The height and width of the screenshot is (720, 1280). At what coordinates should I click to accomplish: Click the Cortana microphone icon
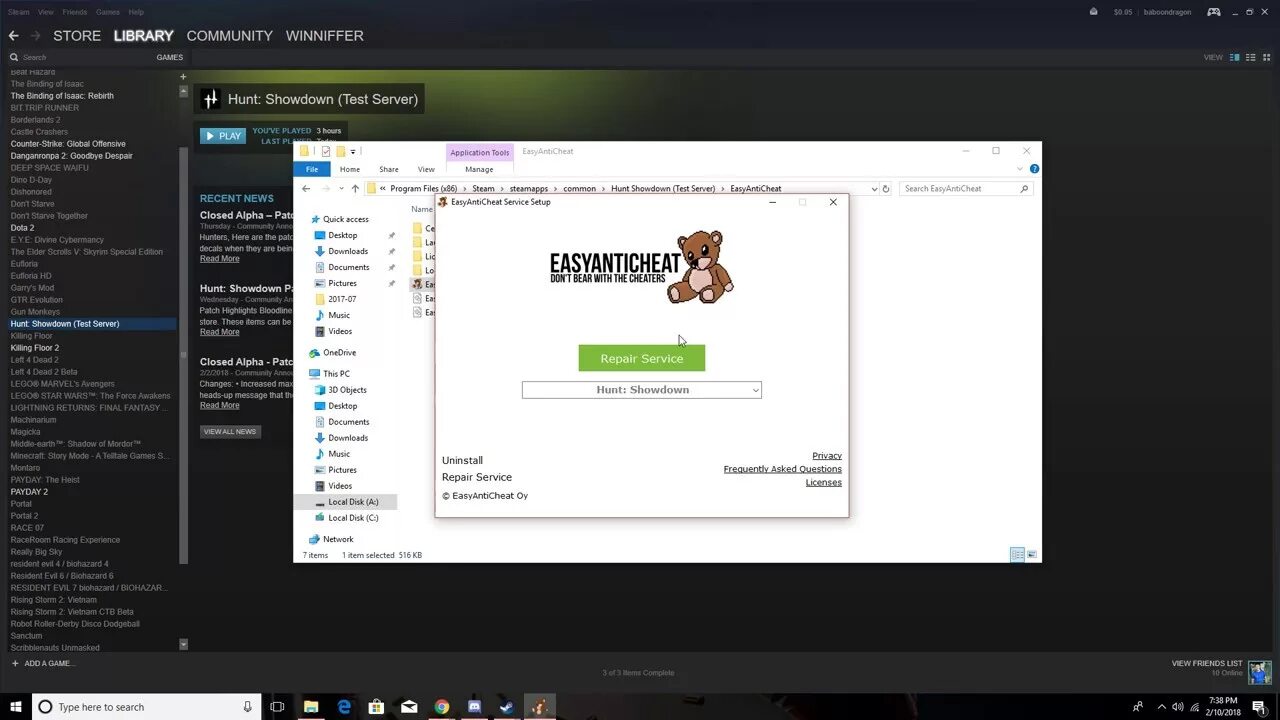point(248,707)
